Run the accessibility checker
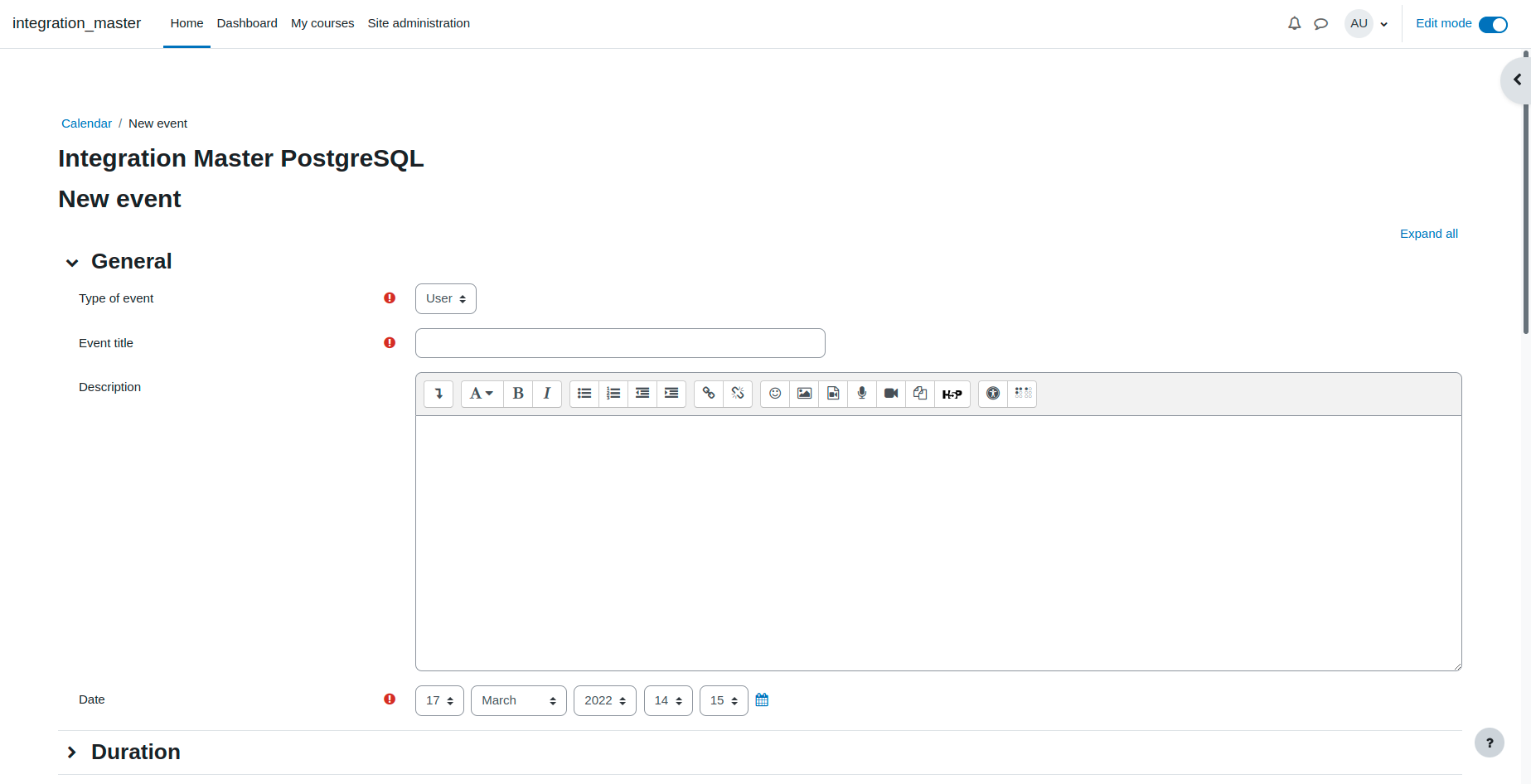1531x784 pixels. point(993,394)
